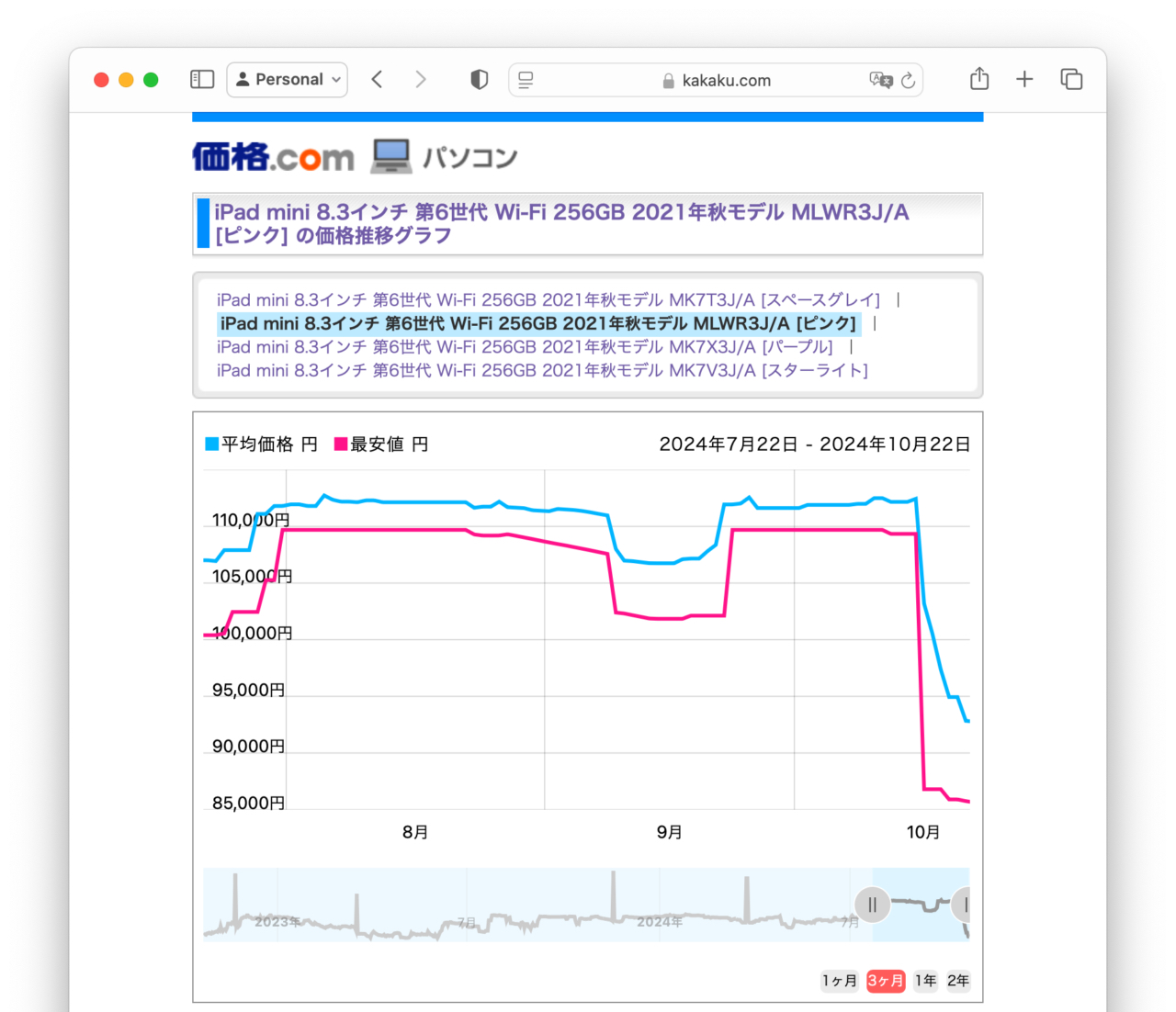Open the 価格.com logo homepage
Screen dimensions: 1176x1012
click(x=273, y=157)
